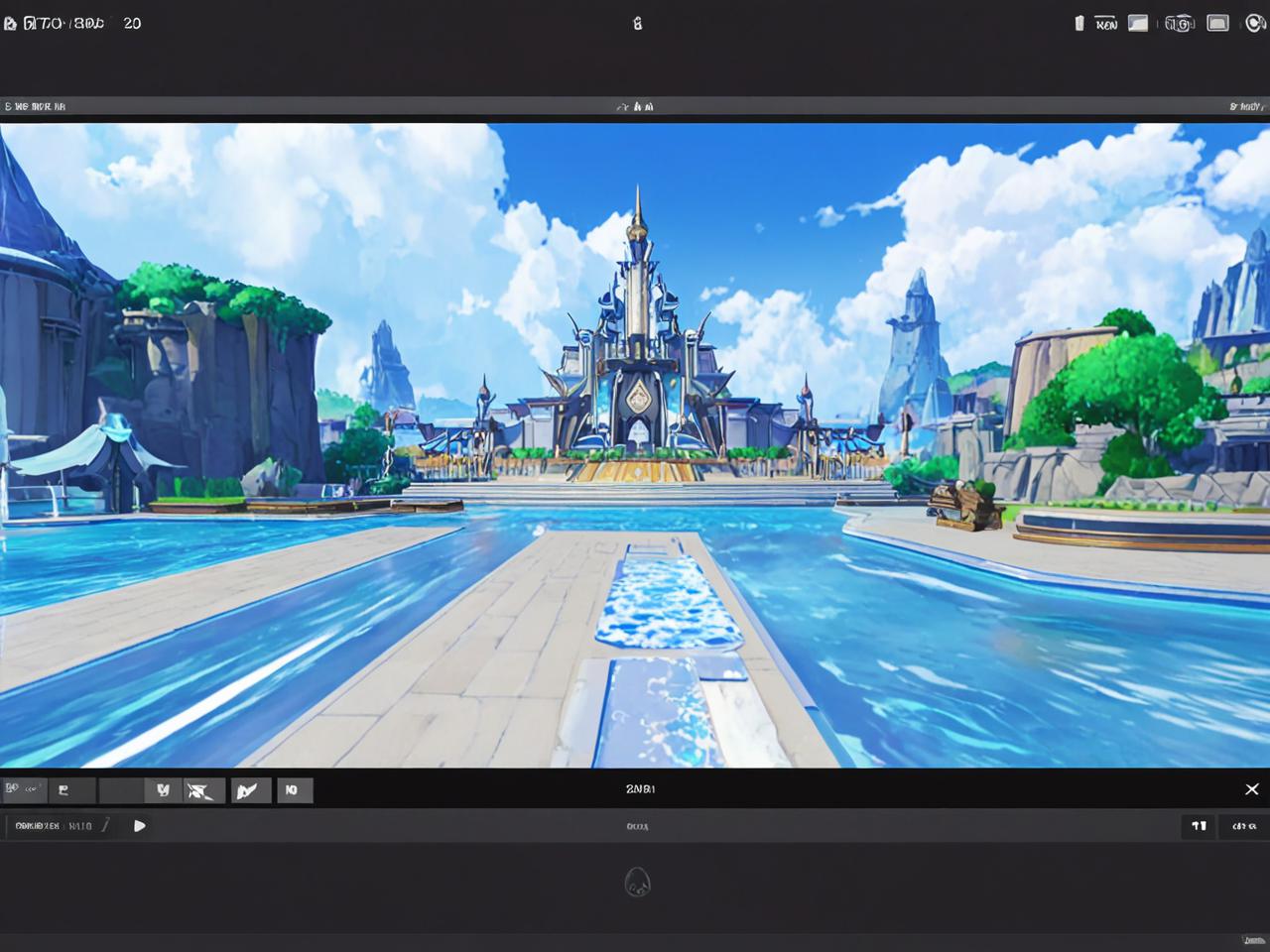Click the castle preview image
This screenshot has height=952, width=1270.
click(635, 445)
